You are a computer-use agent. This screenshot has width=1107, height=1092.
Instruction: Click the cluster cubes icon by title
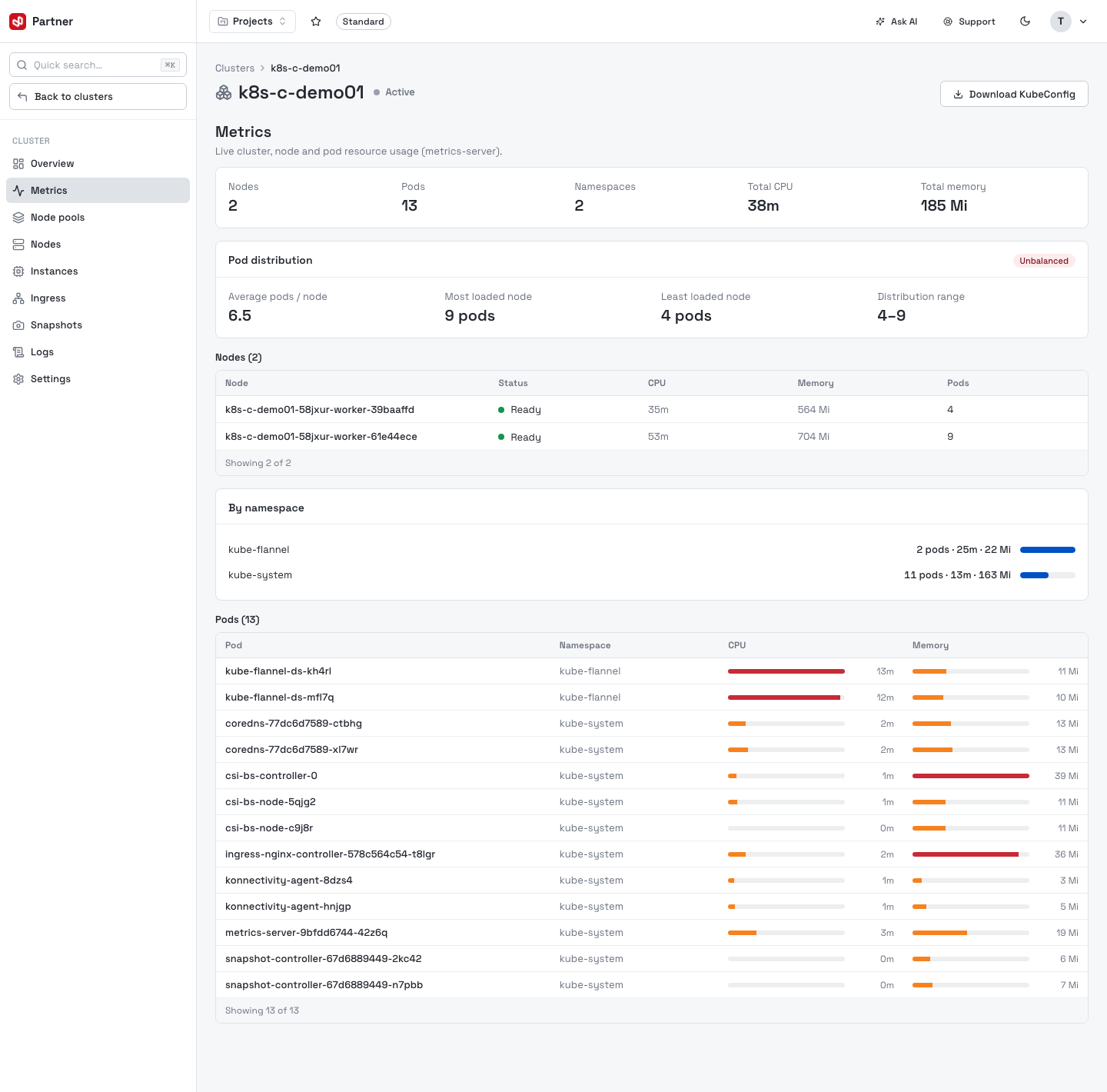pyautogui.click(x=224, y=93)
